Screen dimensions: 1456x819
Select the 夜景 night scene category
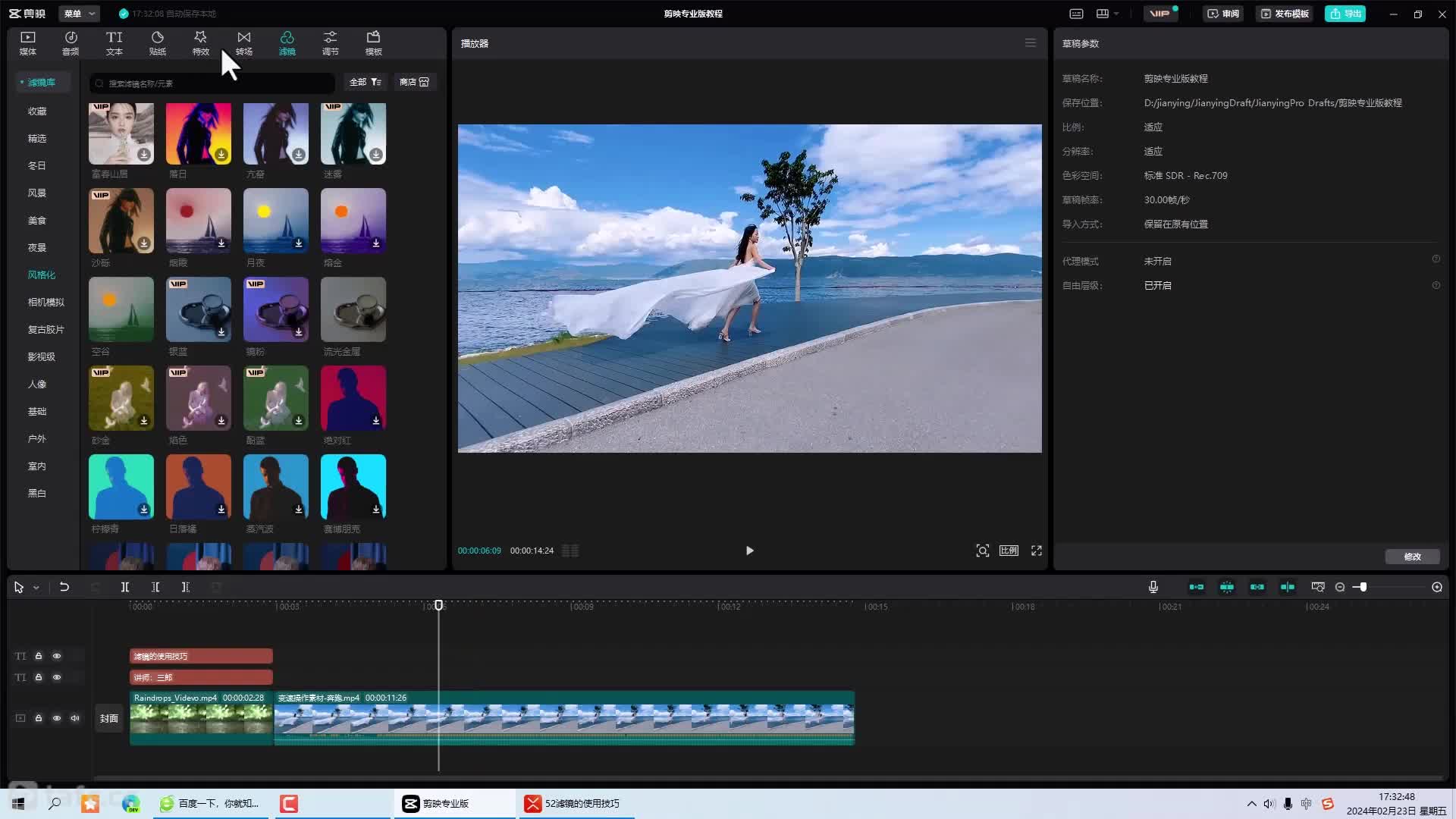[37, 247]
